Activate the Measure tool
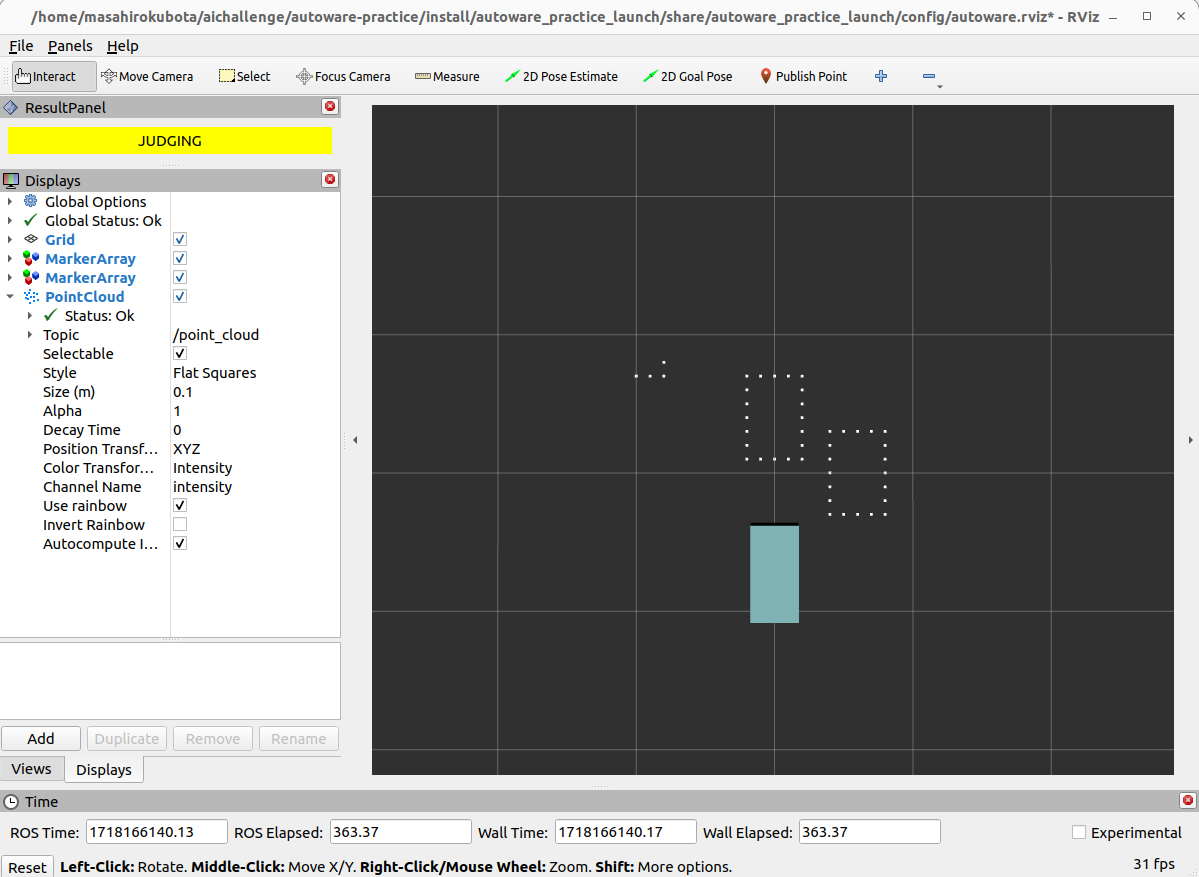The height and width of the screenshot is (877, 1199). pos(446,76)
